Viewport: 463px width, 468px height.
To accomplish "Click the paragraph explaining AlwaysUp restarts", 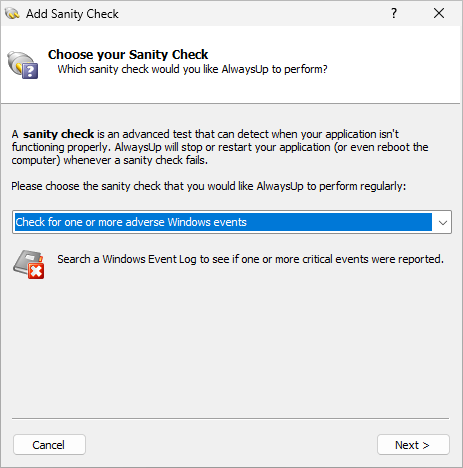I will (x=220, y=147).
